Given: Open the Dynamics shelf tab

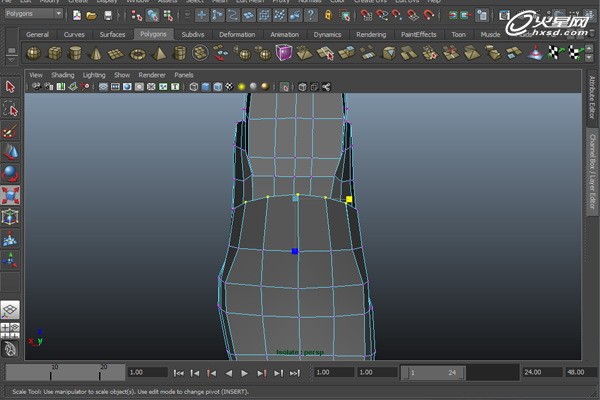Looking at the screenshot, I should (327, 34).
